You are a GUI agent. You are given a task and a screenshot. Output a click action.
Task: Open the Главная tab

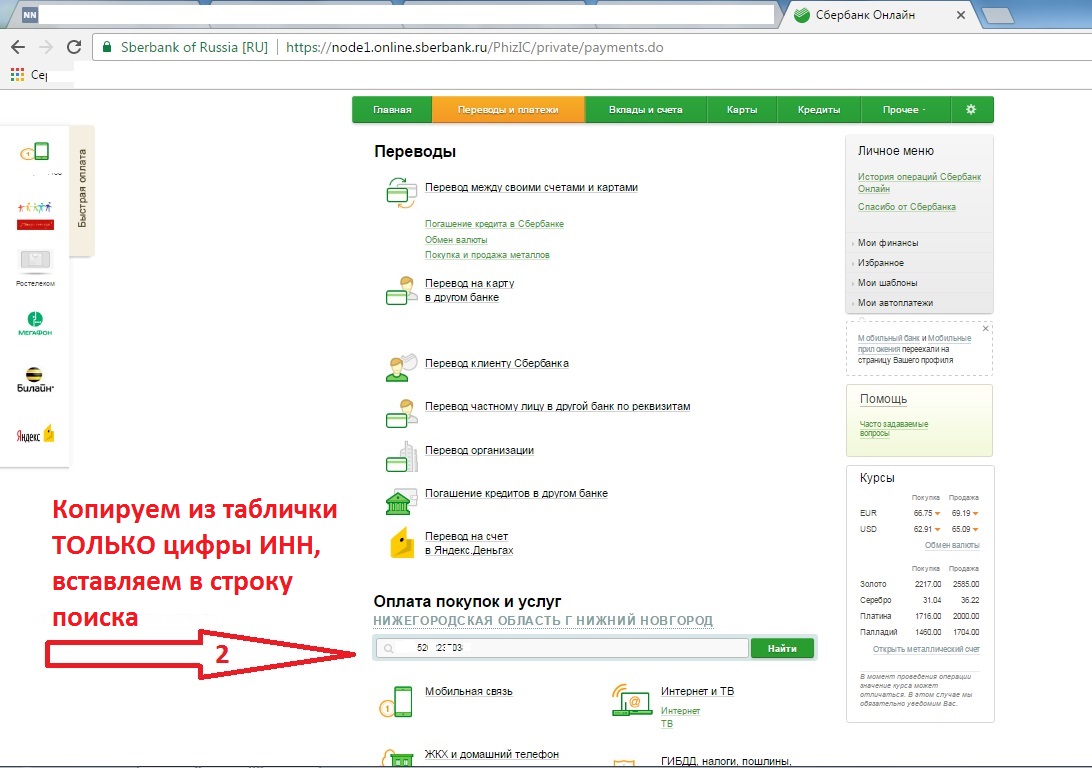(x=392, y=109)
